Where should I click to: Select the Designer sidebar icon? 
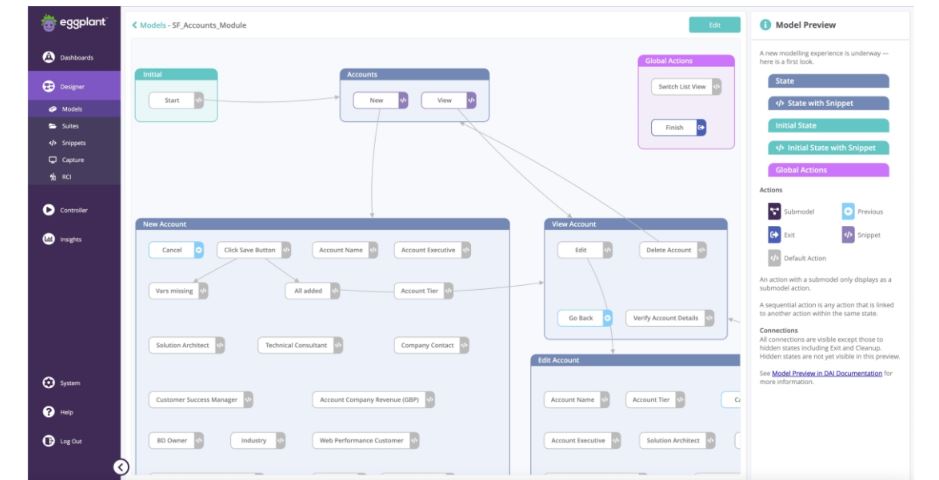pyautogui.click(x=49, y=86)
